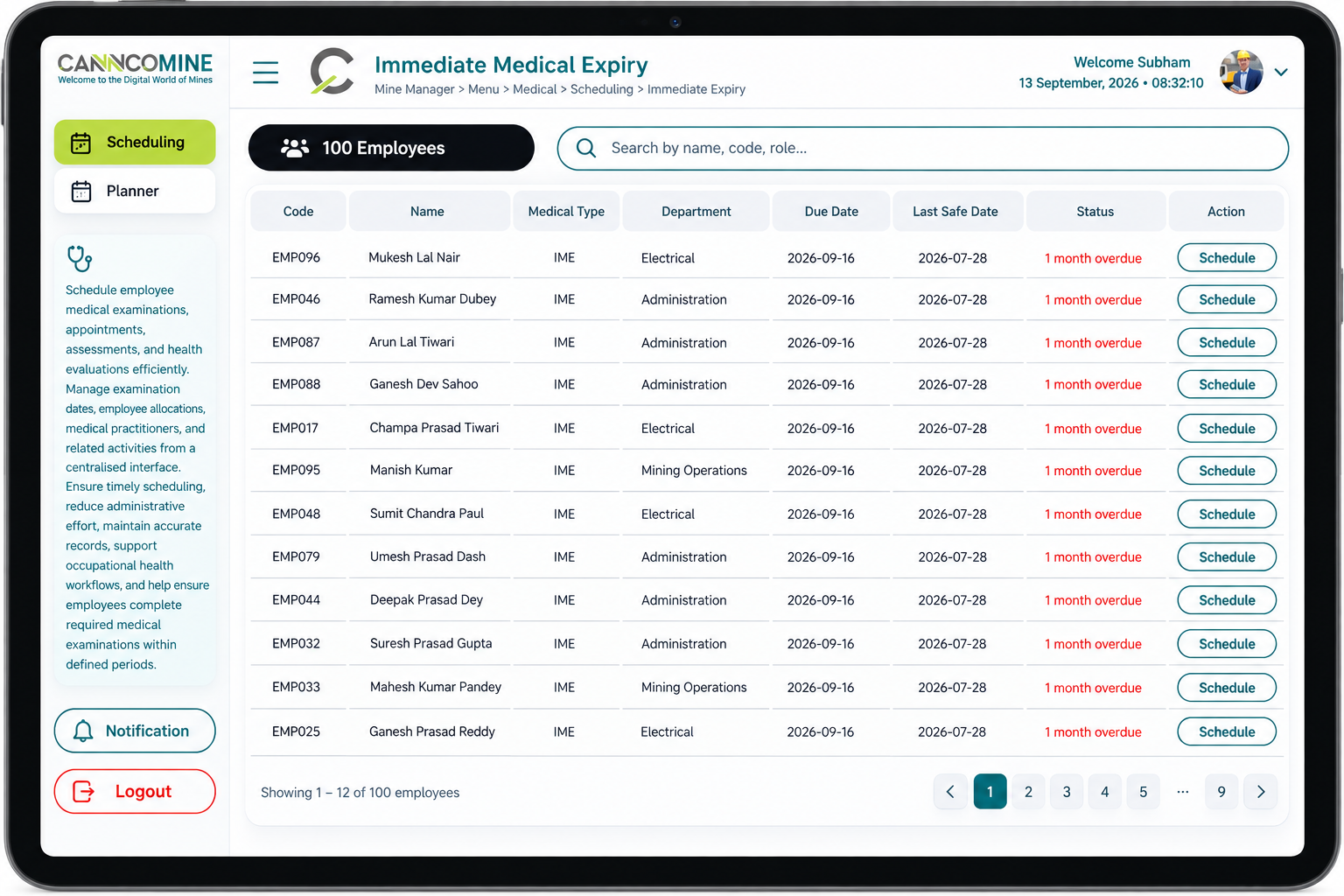Click the magnifier icon in search bar
This screenshot has width=1344, height=896.
tap(586, 148)
